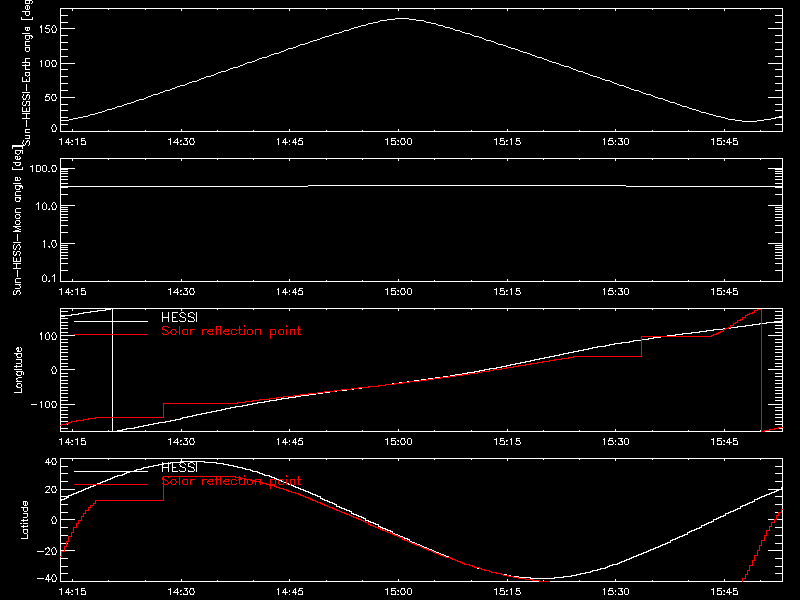Select 14:45 label under Latitude plot
The image size is (800, 600).
click(290, 592)
